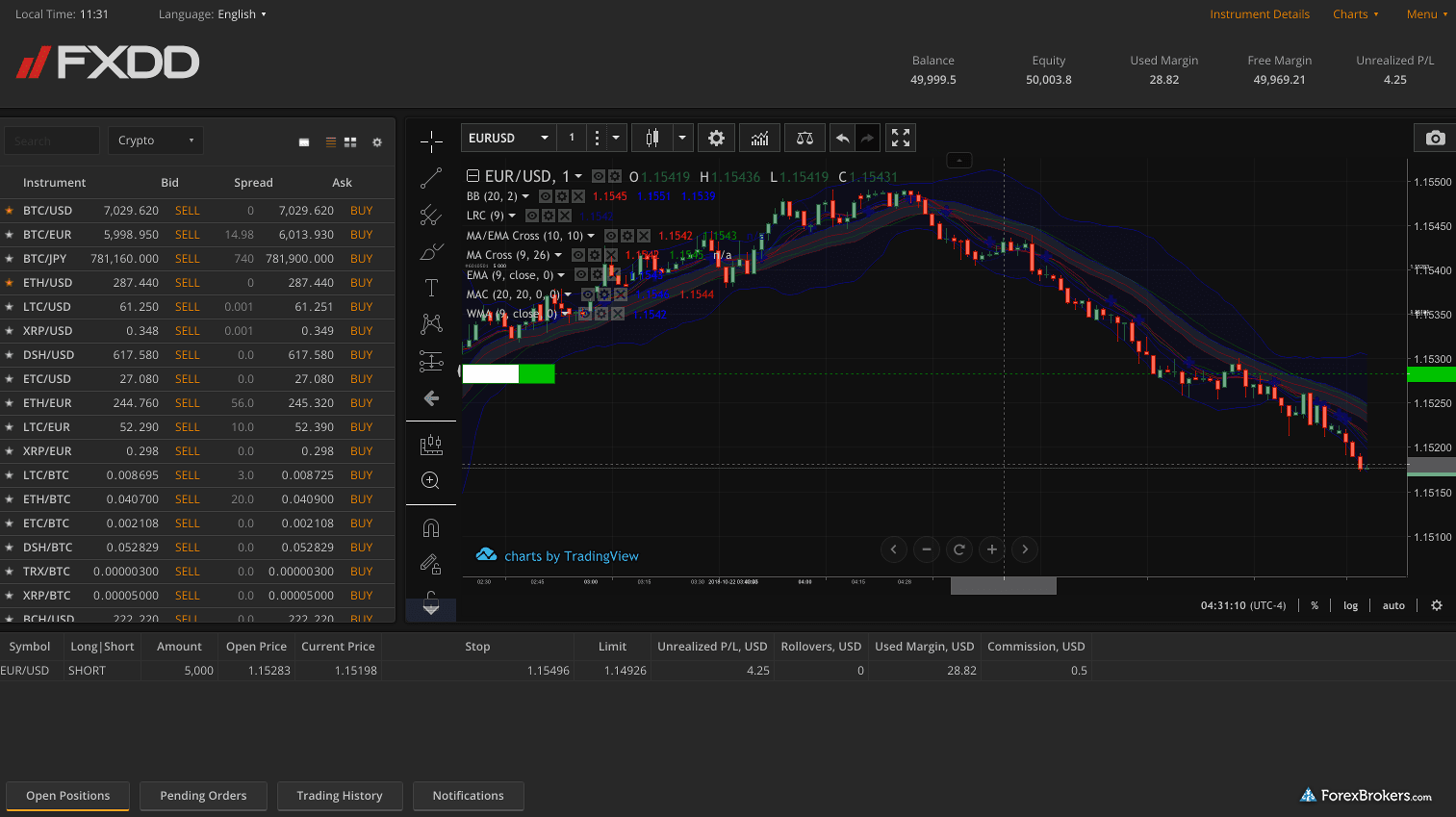Toggle magnet mode for drawings
This screenshot has height=817, width=1456.
click(x=431, y=527)
